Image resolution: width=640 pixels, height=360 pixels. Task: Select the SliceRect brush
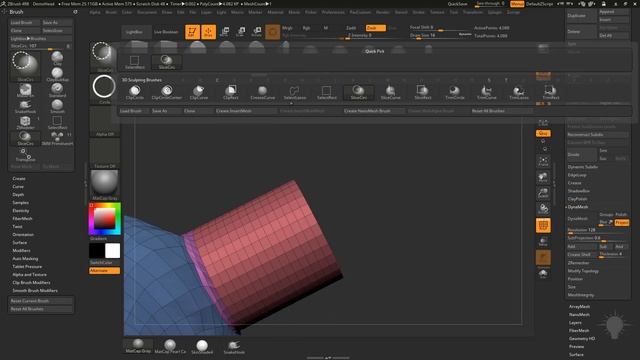(x=422, y=92)
